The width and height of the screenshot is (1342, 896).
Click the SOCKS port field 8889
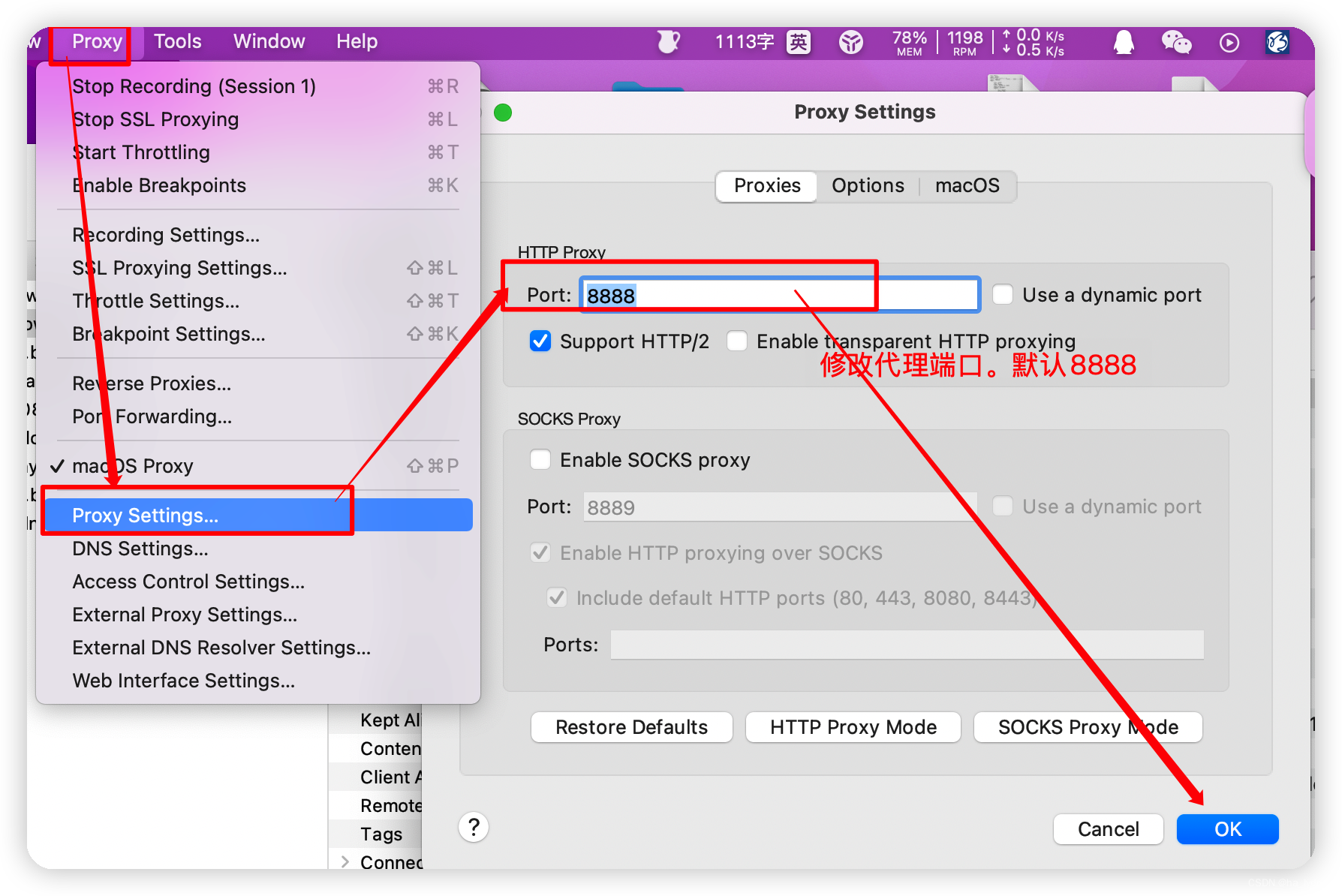[780, 507]
